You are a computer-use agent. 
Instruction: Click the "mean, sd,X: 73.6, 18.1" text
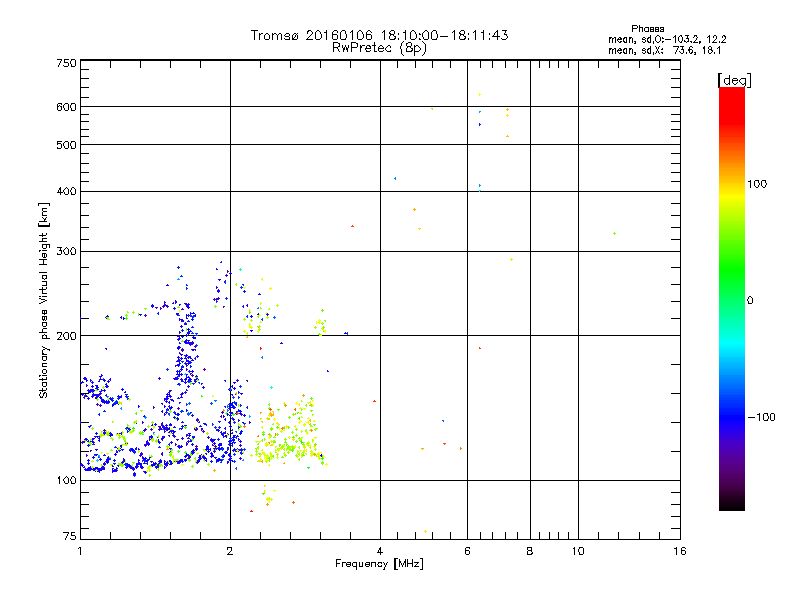coord(664,50)
